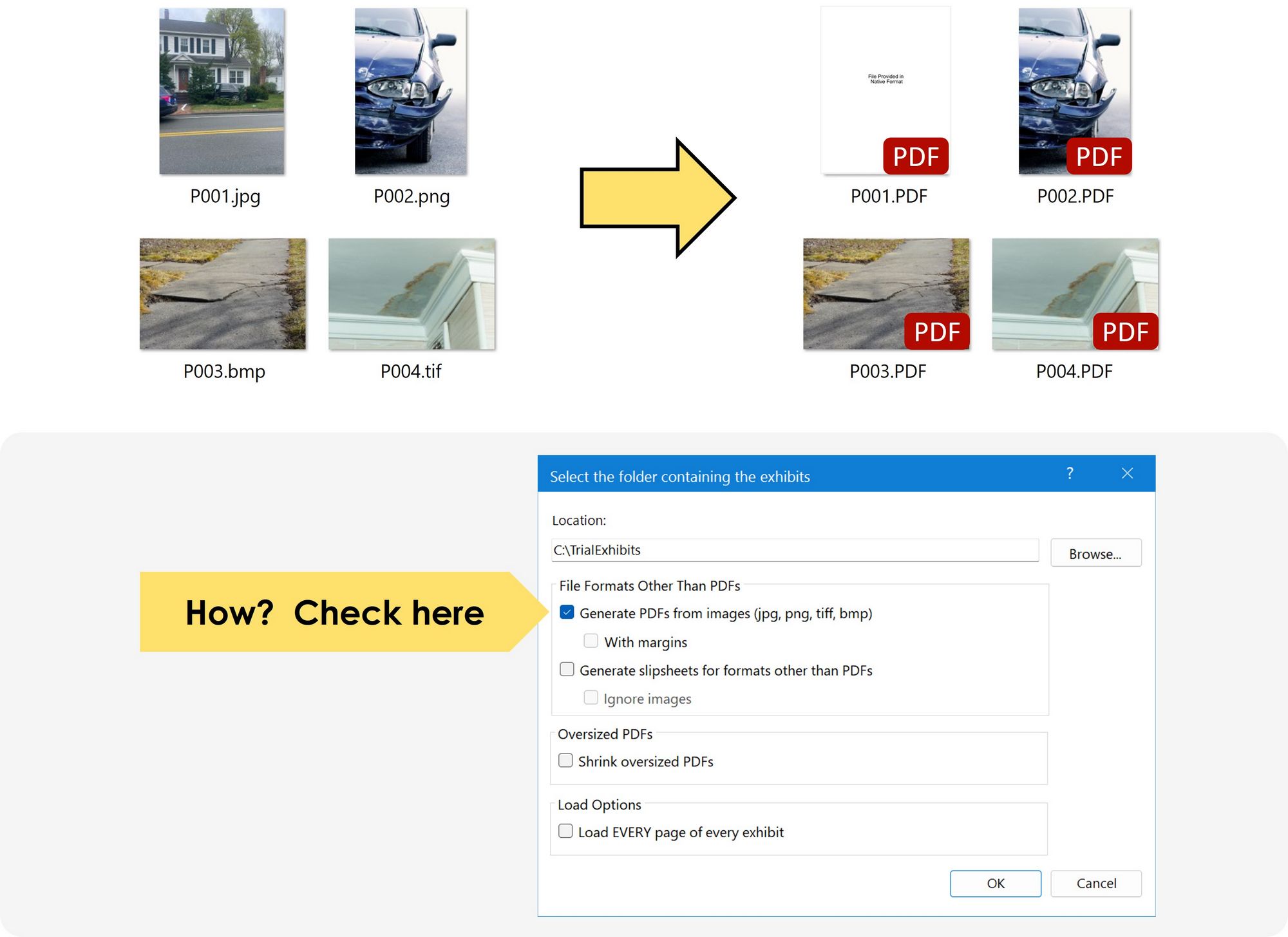Click Cancel to dismiss the dialog

pyautogui.click(x=1096, y=883)
